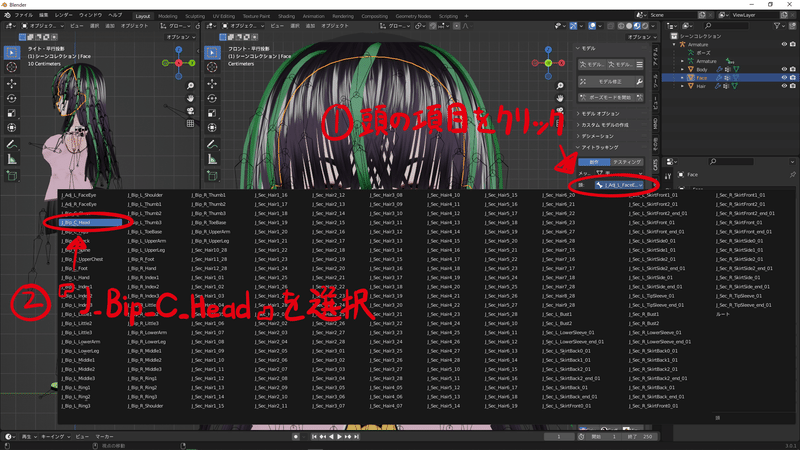
Task: Open object mode dropdown in left viewport
Action: [x=43, y=26]
